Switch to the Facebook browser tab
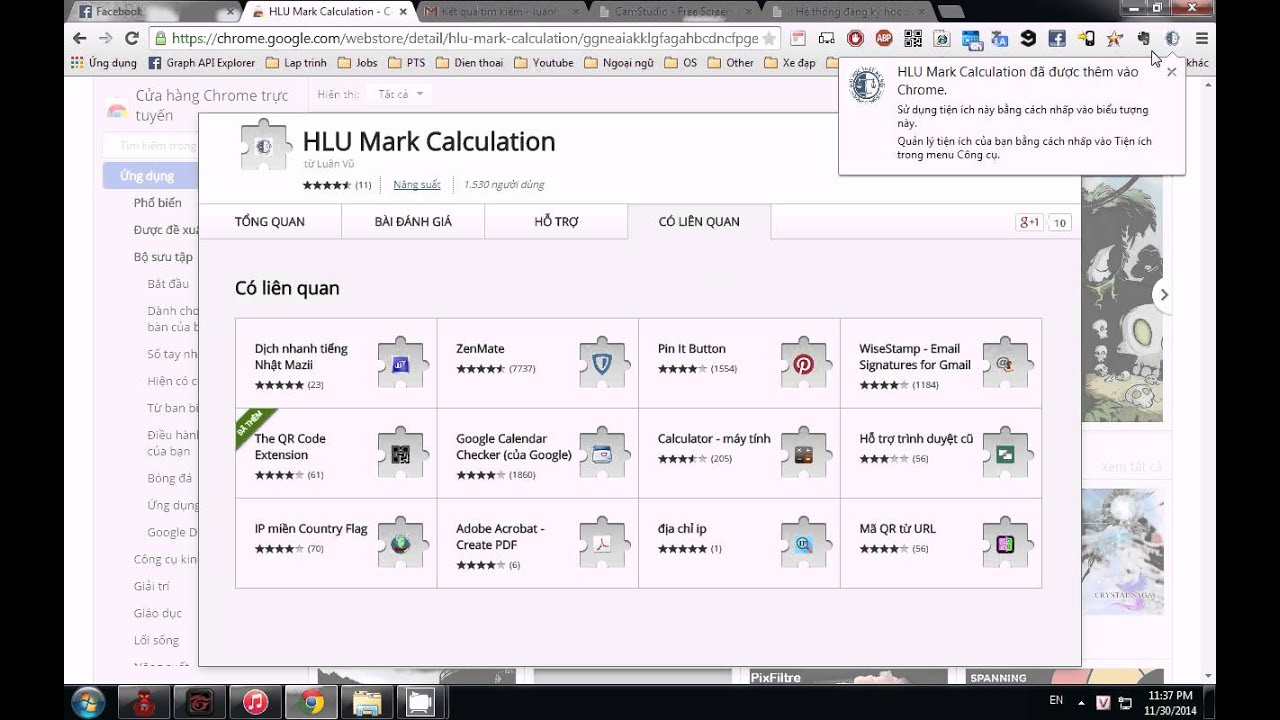Image resolution: width=1280 pixels, height=720 pixels. [152, 12]
